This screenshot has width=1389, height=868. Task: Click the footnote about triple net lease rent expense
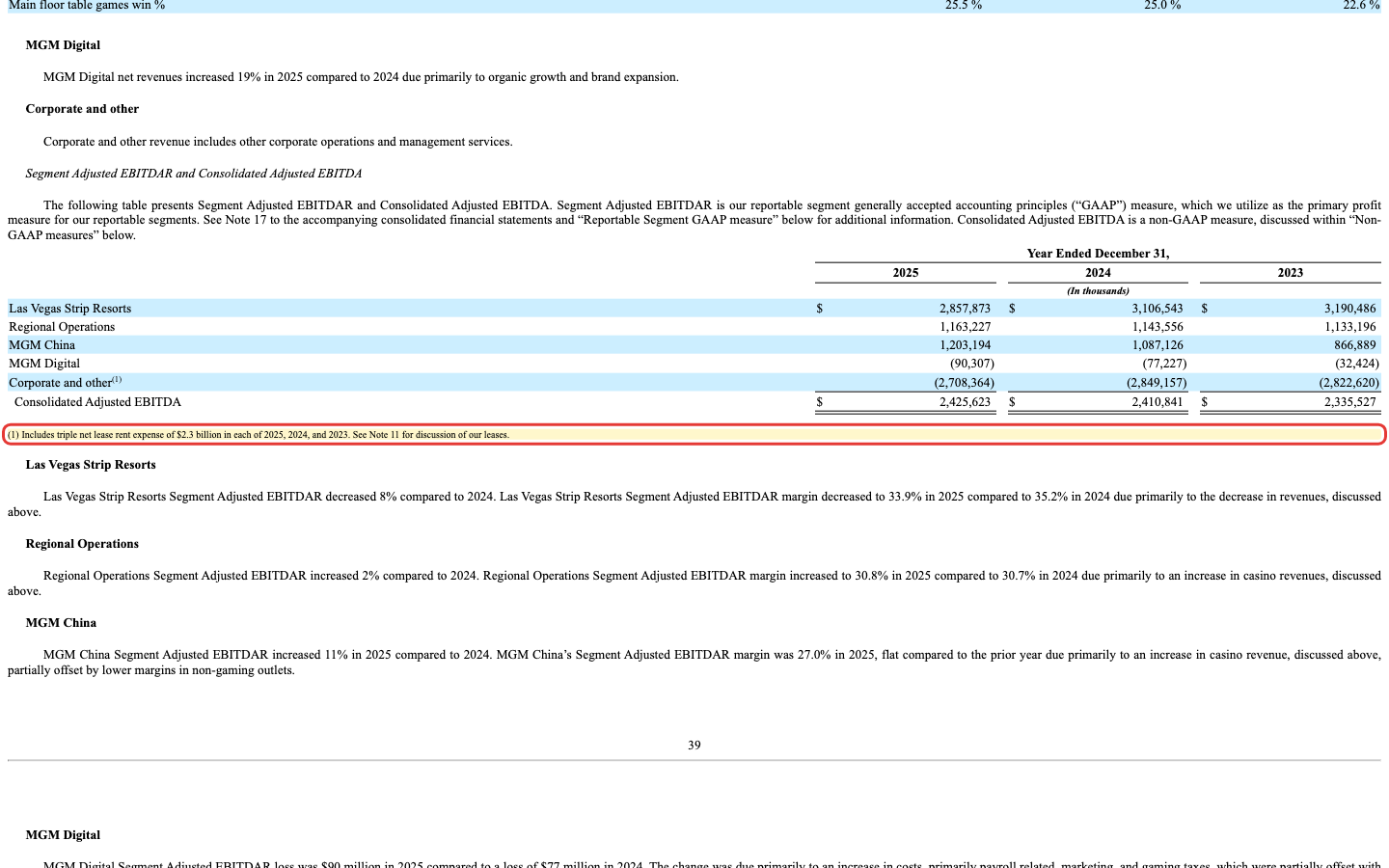point(259,435)
